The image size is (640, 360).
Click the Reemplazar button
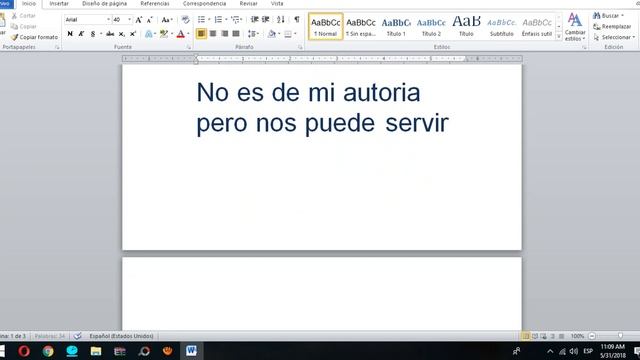coord(612,27)
